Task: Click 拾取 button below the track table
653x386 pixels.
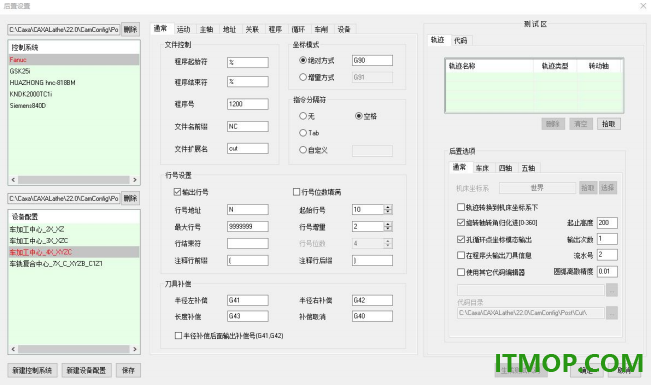Action: [x=608, y=124]
